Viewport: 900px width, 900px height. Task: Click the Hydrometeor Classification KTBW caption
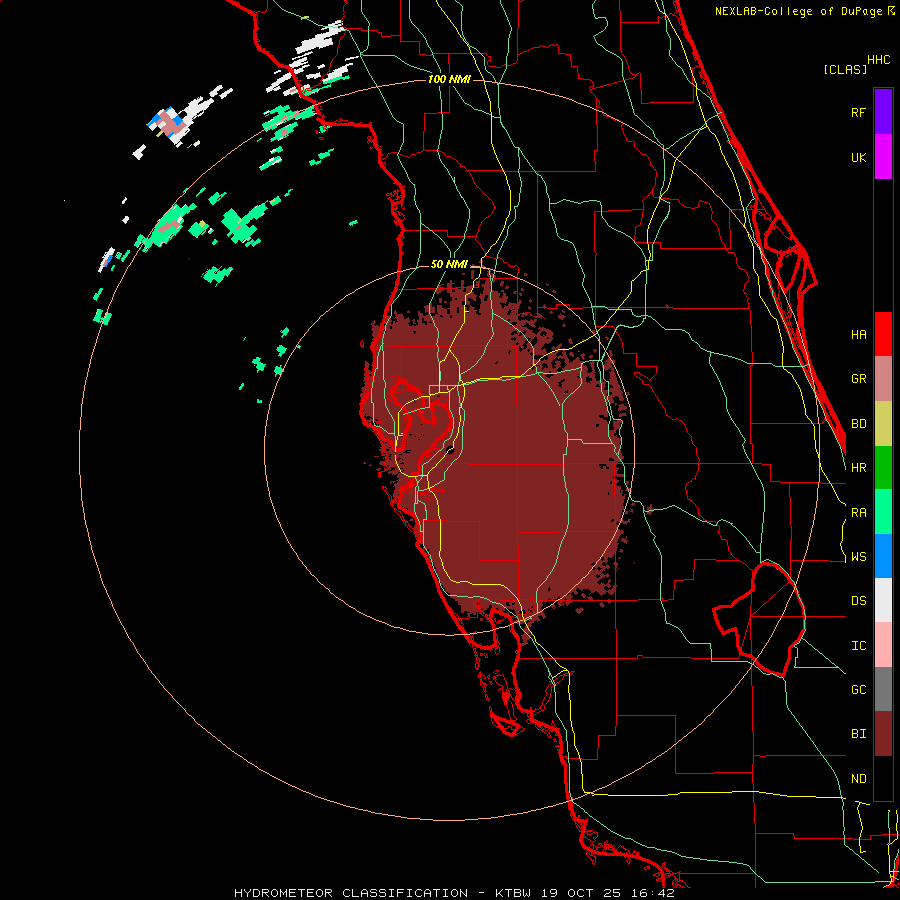(x=454, y=893)
